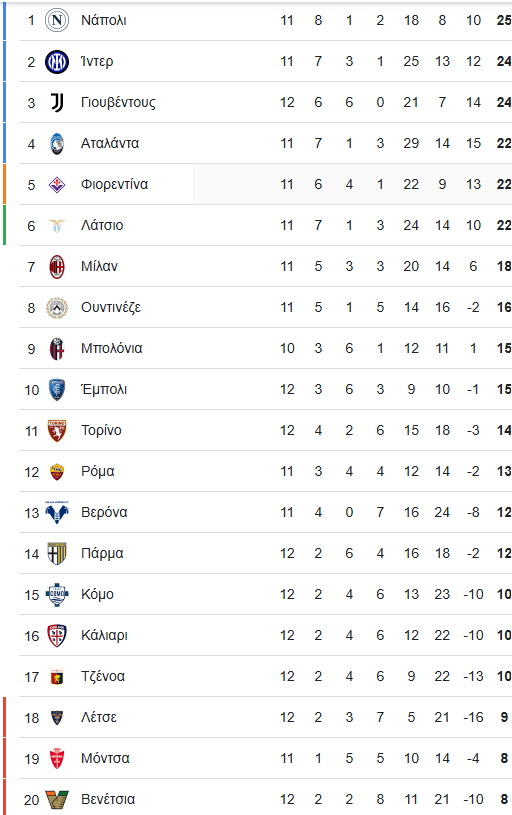Click the Milan red-black crest
The image size is (512, 815).
(x=57, y=267)
